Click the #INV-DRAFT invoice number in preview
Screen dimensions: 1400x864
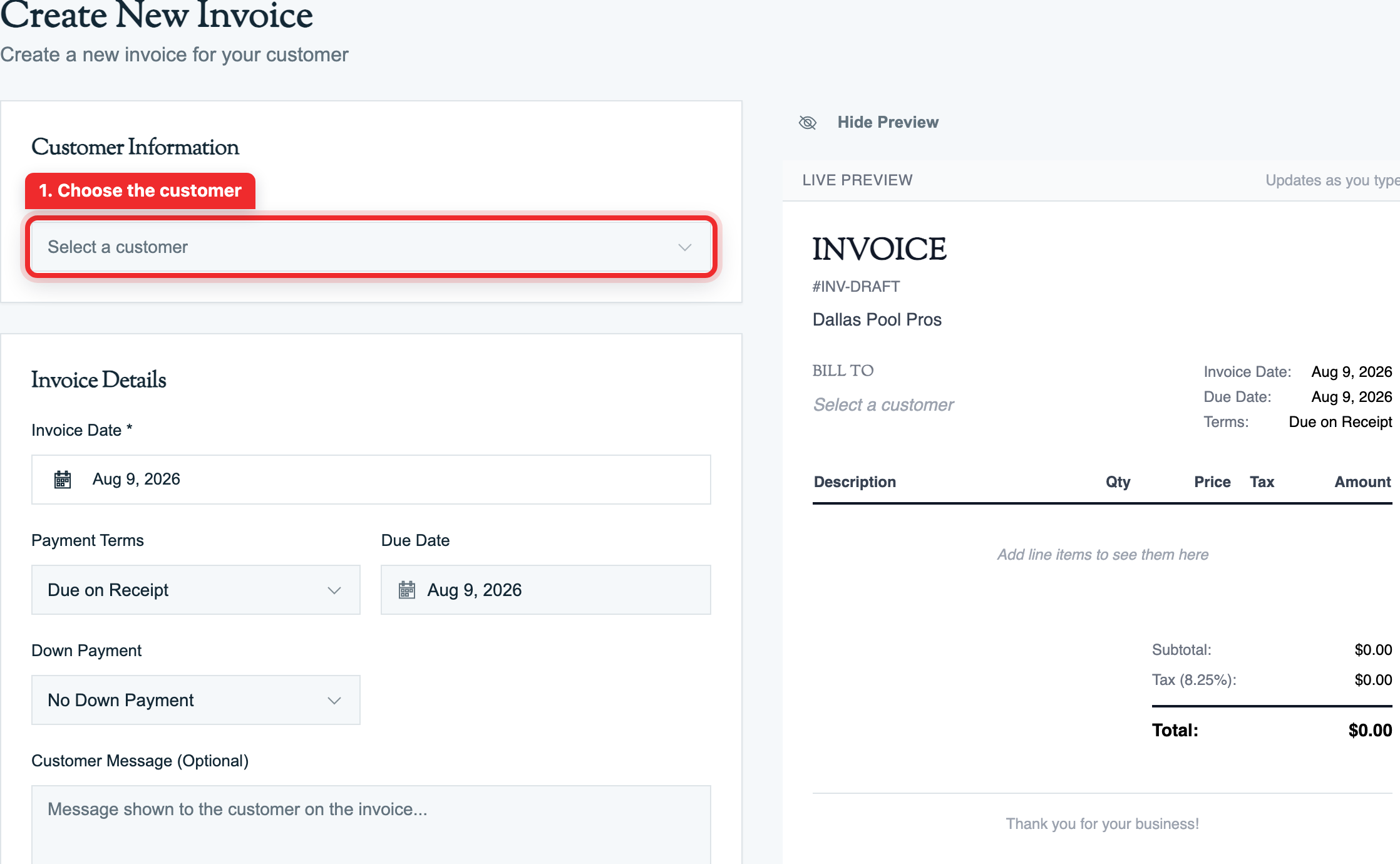(x=856, y=287)
